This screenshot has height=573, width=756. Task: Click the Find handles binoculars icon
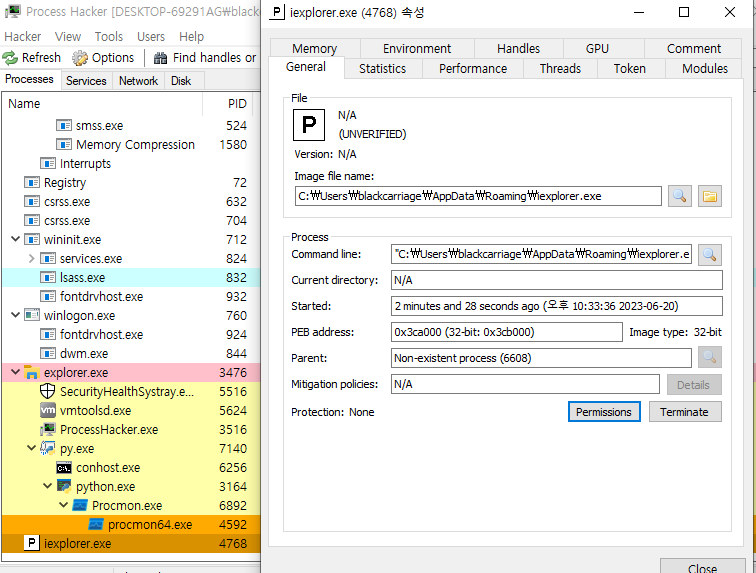point(160,58)
